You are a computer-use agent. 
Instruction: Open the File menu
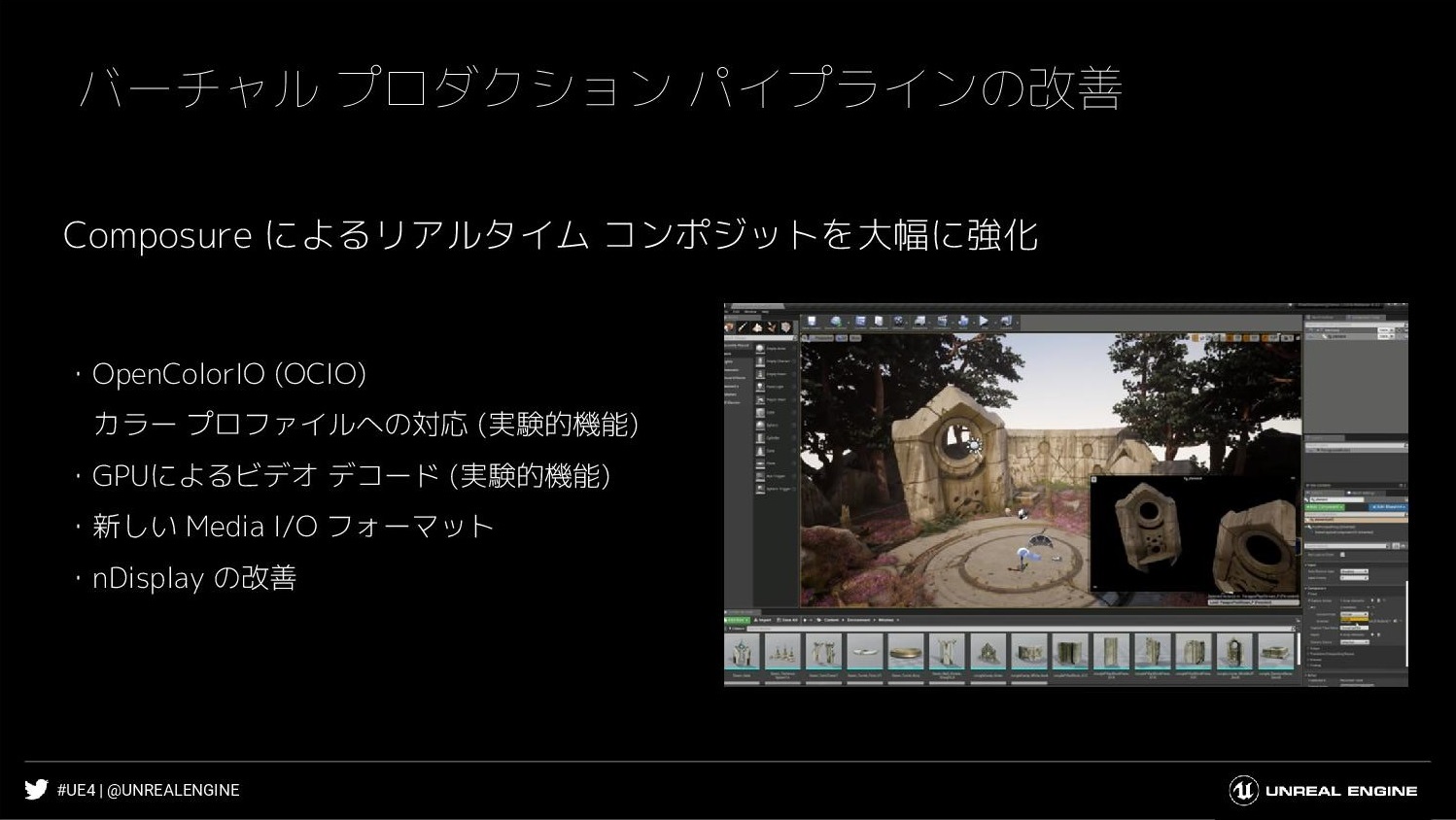[727, 312]
